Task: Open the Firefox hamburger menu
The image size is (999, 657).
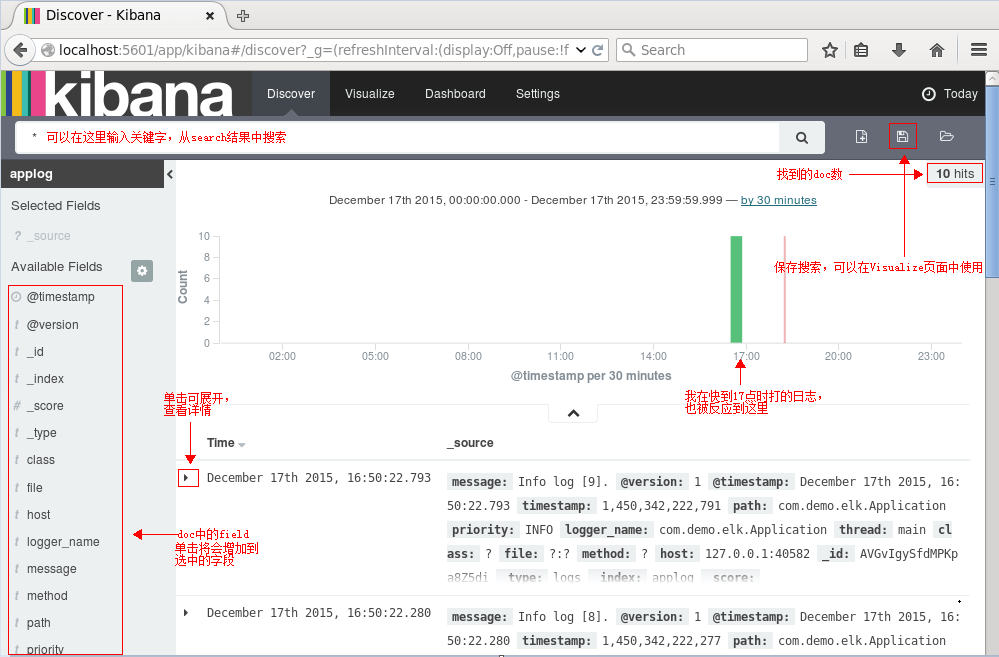Action: (977, 49)
